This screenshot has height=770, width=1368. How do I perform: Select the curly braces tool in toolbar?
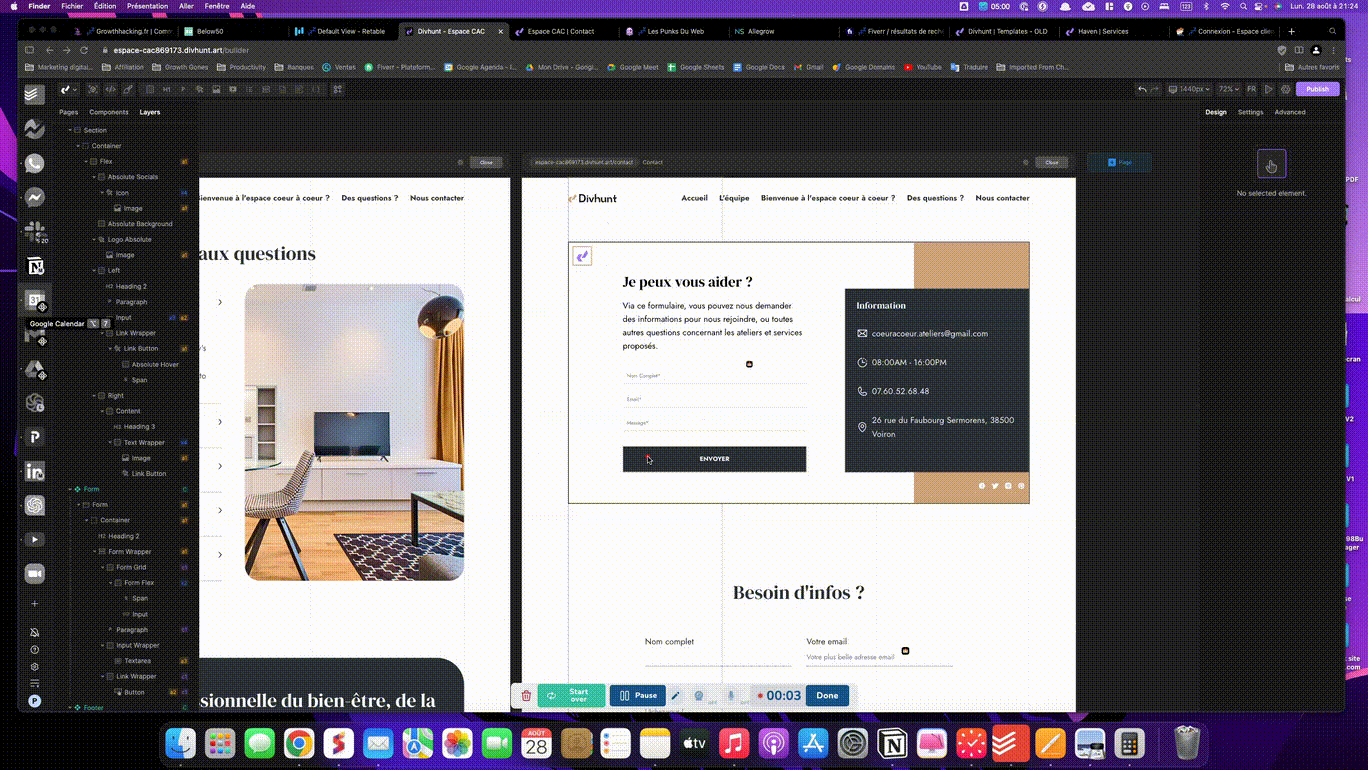(x=316, y=89)
